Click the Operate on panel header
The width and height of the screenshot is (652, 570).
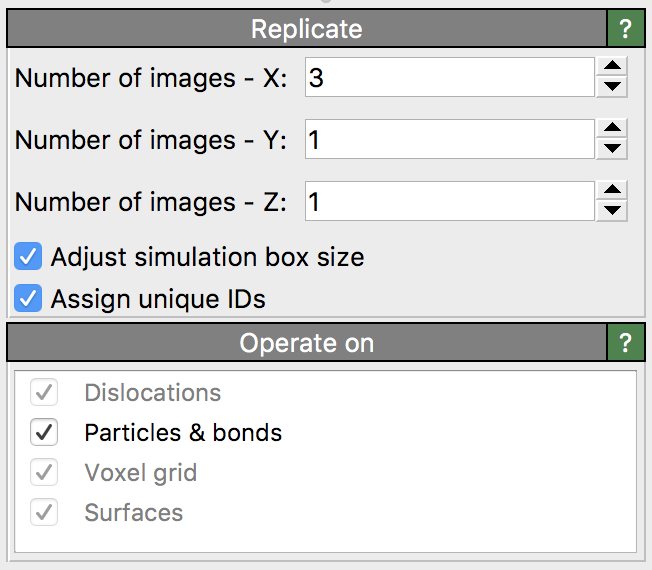[x=306, y=344]
